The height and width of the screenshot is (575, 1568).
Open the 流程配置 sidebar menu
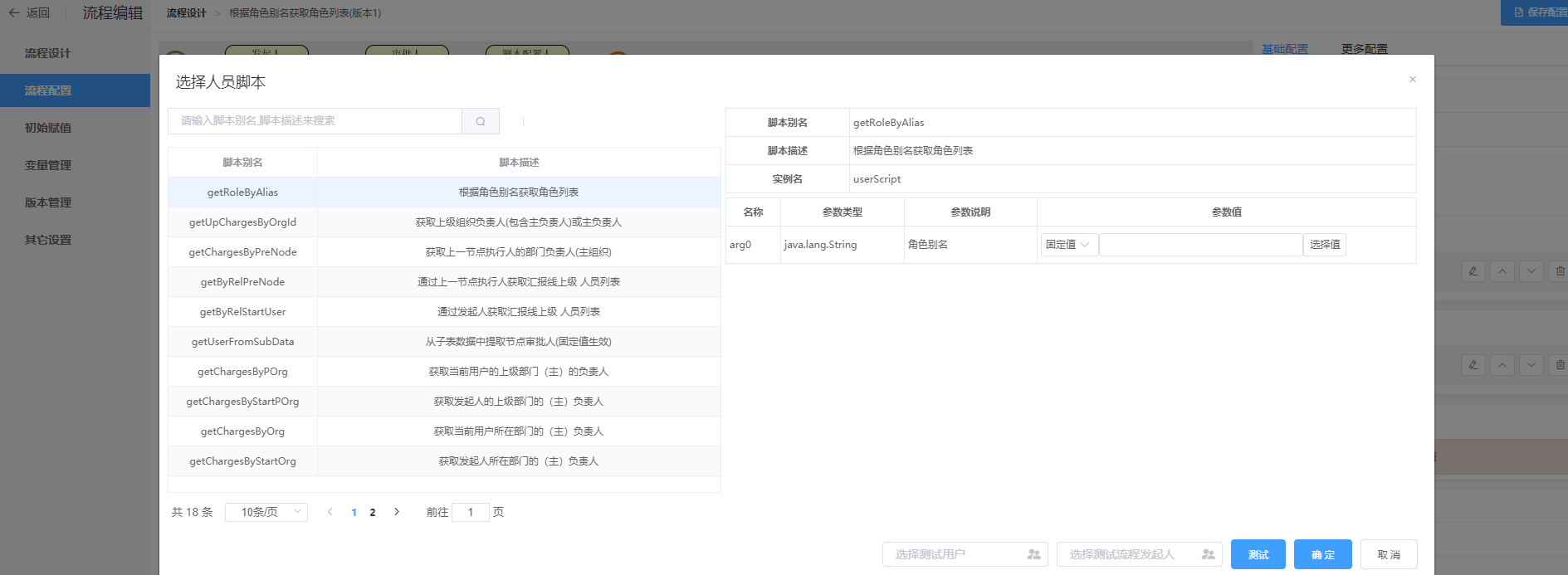pos(75,90)
